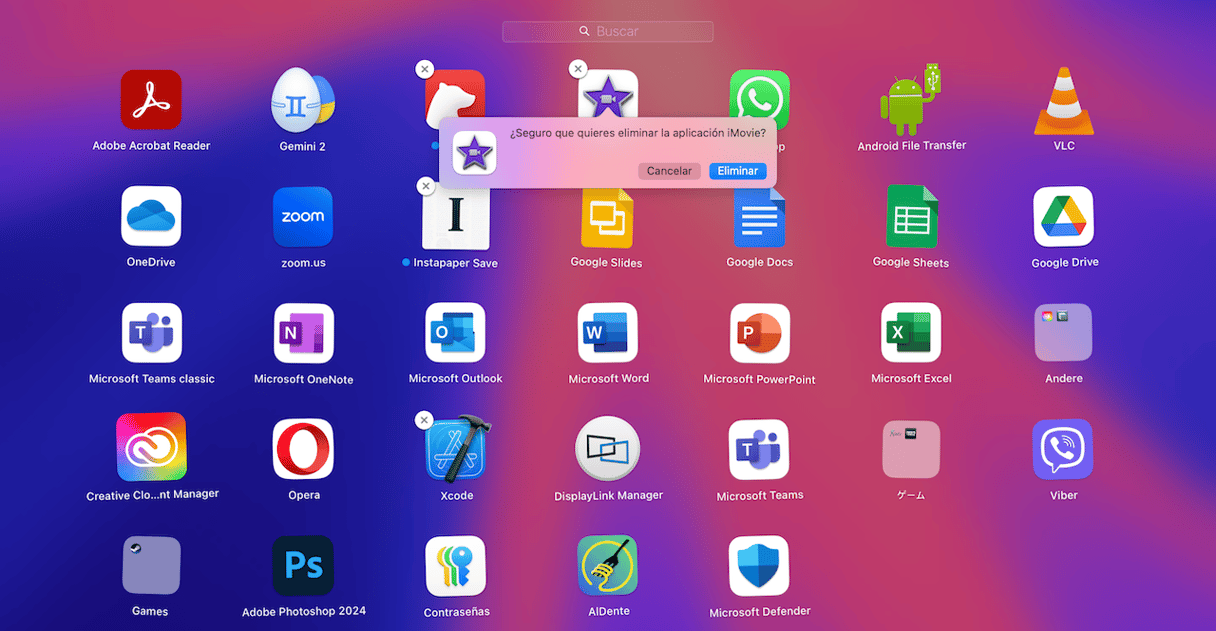
Task: Launch zoom.us
Action: click(x=303, y=216)
